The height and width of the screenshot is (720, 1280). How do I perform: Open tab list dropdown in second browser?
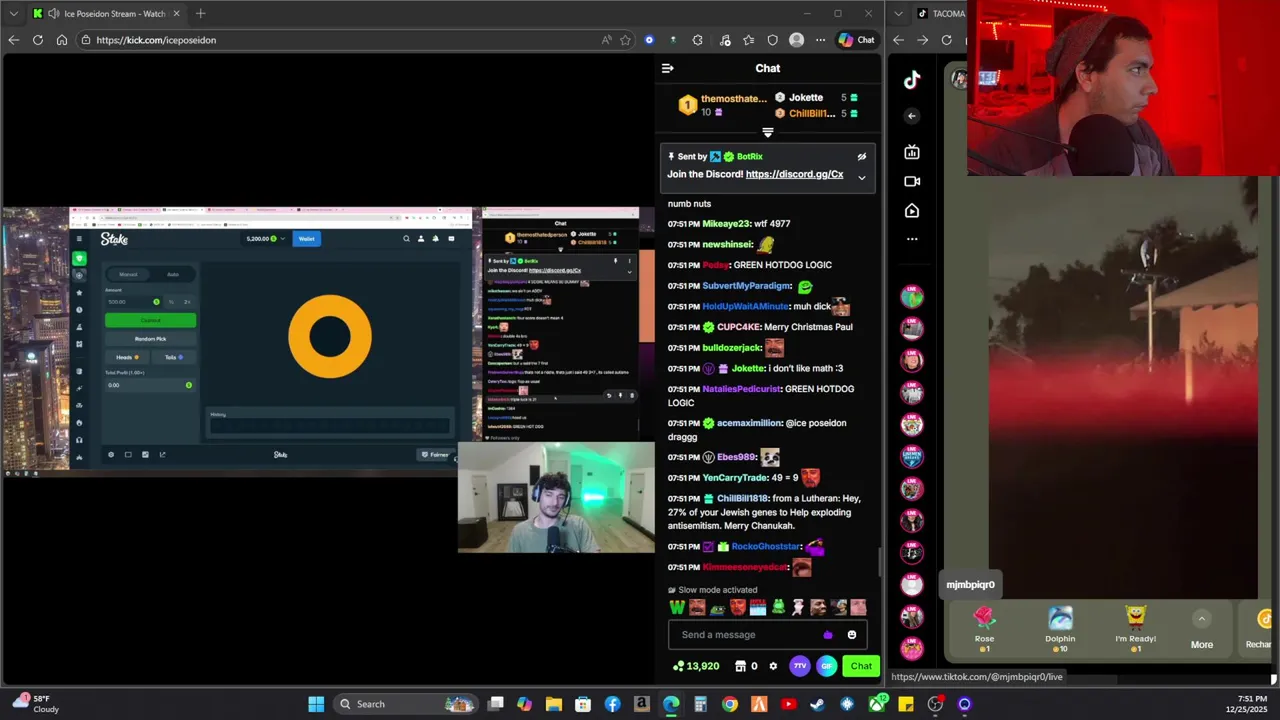(900, 14)
